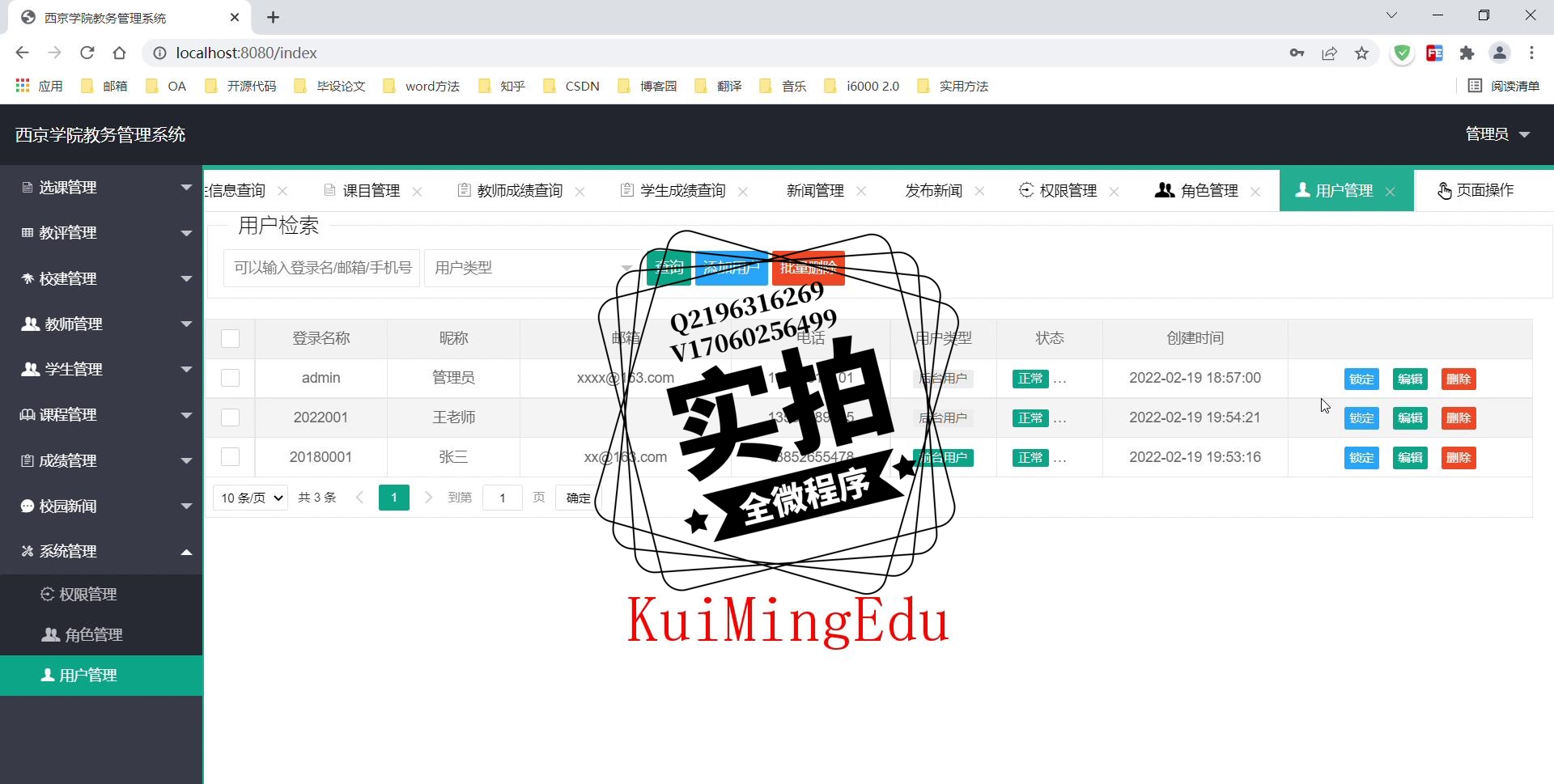Change the 10 条/页 page size

pos(250,498)
